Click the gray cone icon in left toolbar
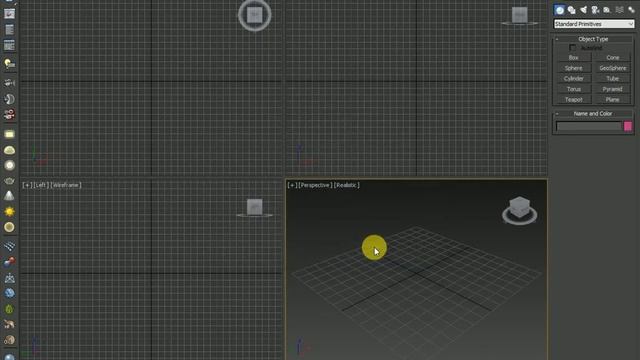640x360 pixels. tap(9, 196)
